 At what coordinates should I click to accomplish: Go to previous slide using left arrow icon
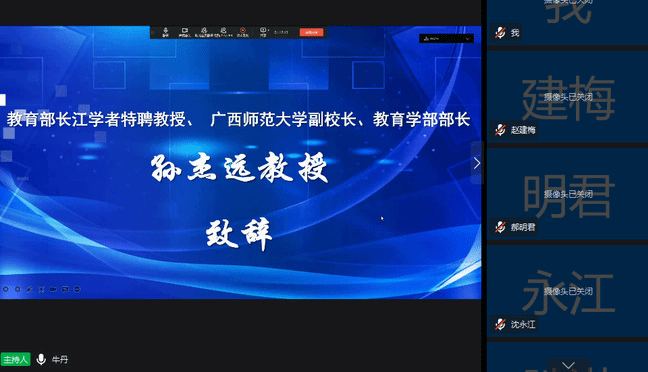pos(6,289)
